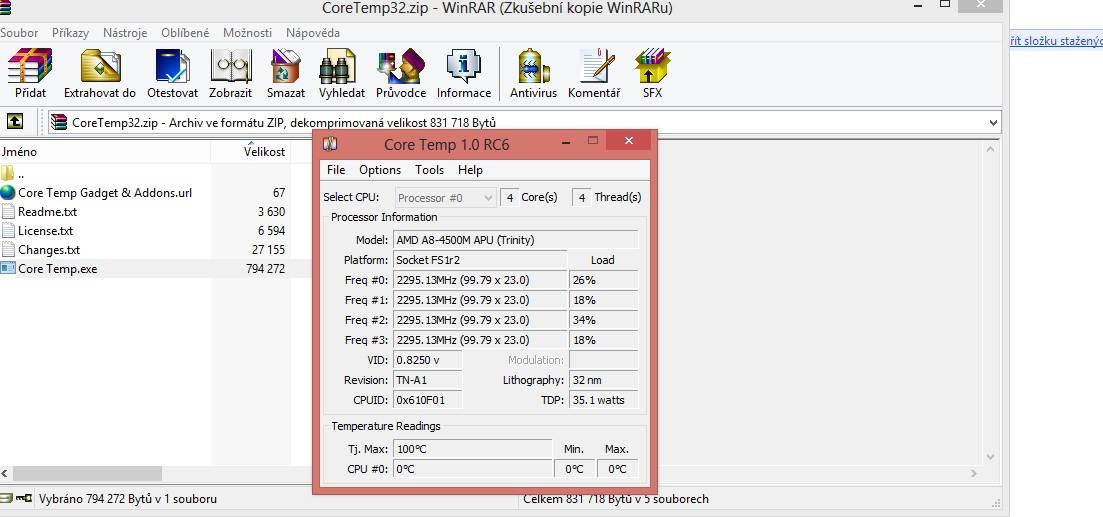The height and width of the screenshot is (517, 1103).
Task: Click the Core Temp window title icon
Action: [x=330, y=144]
